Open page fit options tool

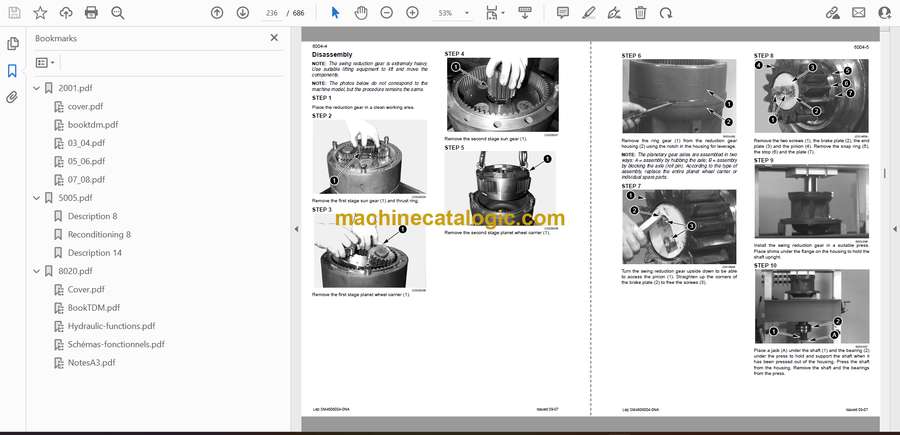pyautogui.click(x=494, y=13)
